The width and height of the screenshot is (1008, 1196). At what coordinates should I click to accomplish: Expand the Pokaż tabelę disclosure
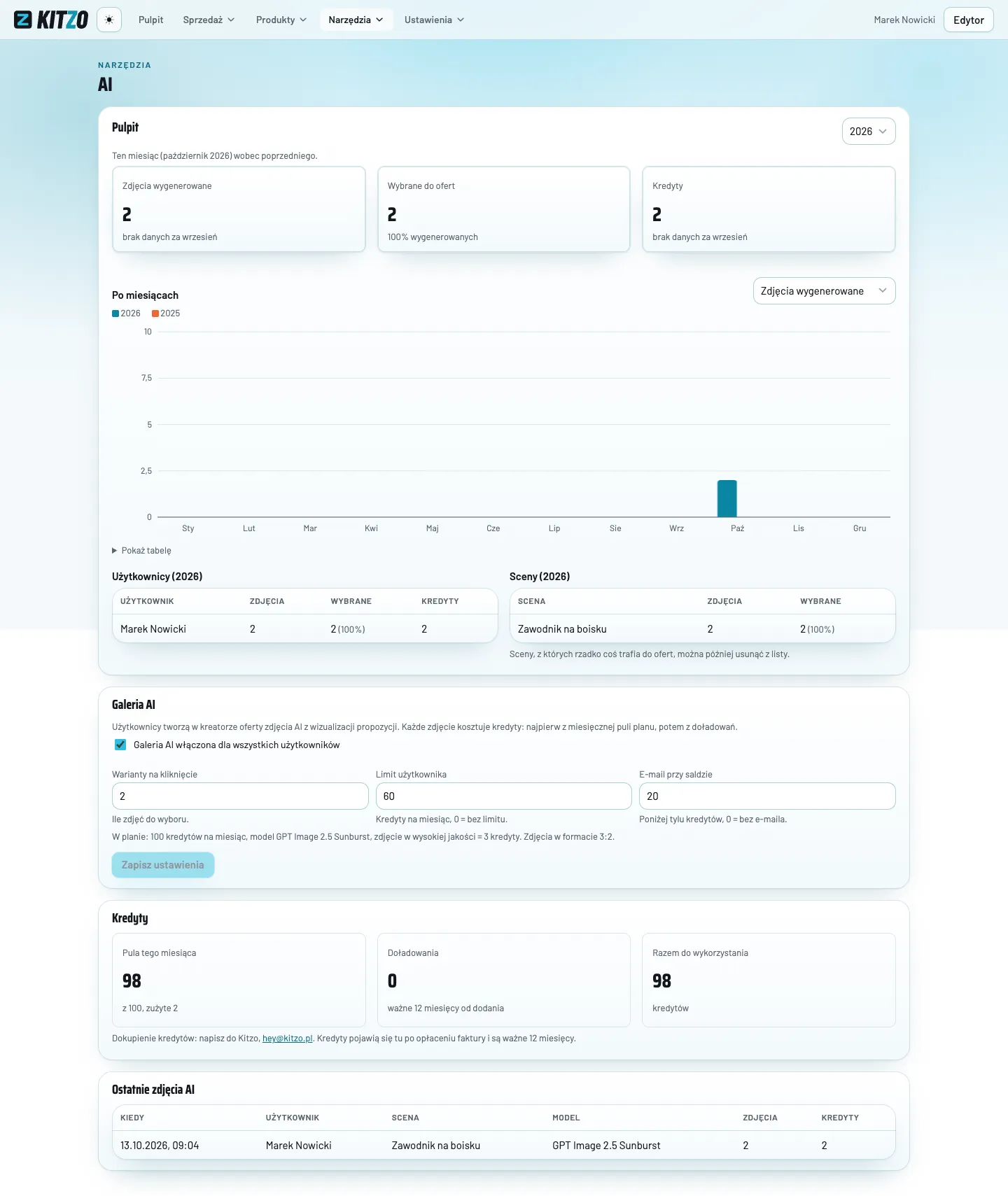click(141, 551)
